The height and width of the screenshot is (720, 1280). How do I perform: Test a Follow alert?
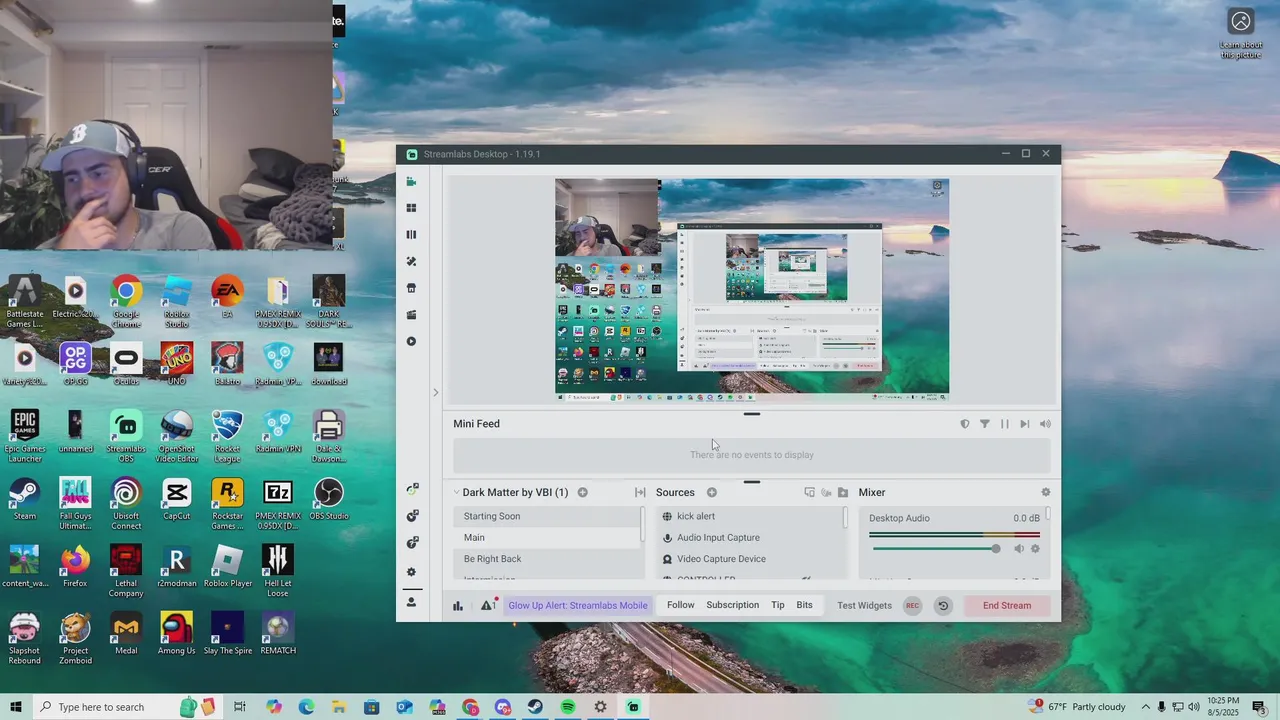680,605
